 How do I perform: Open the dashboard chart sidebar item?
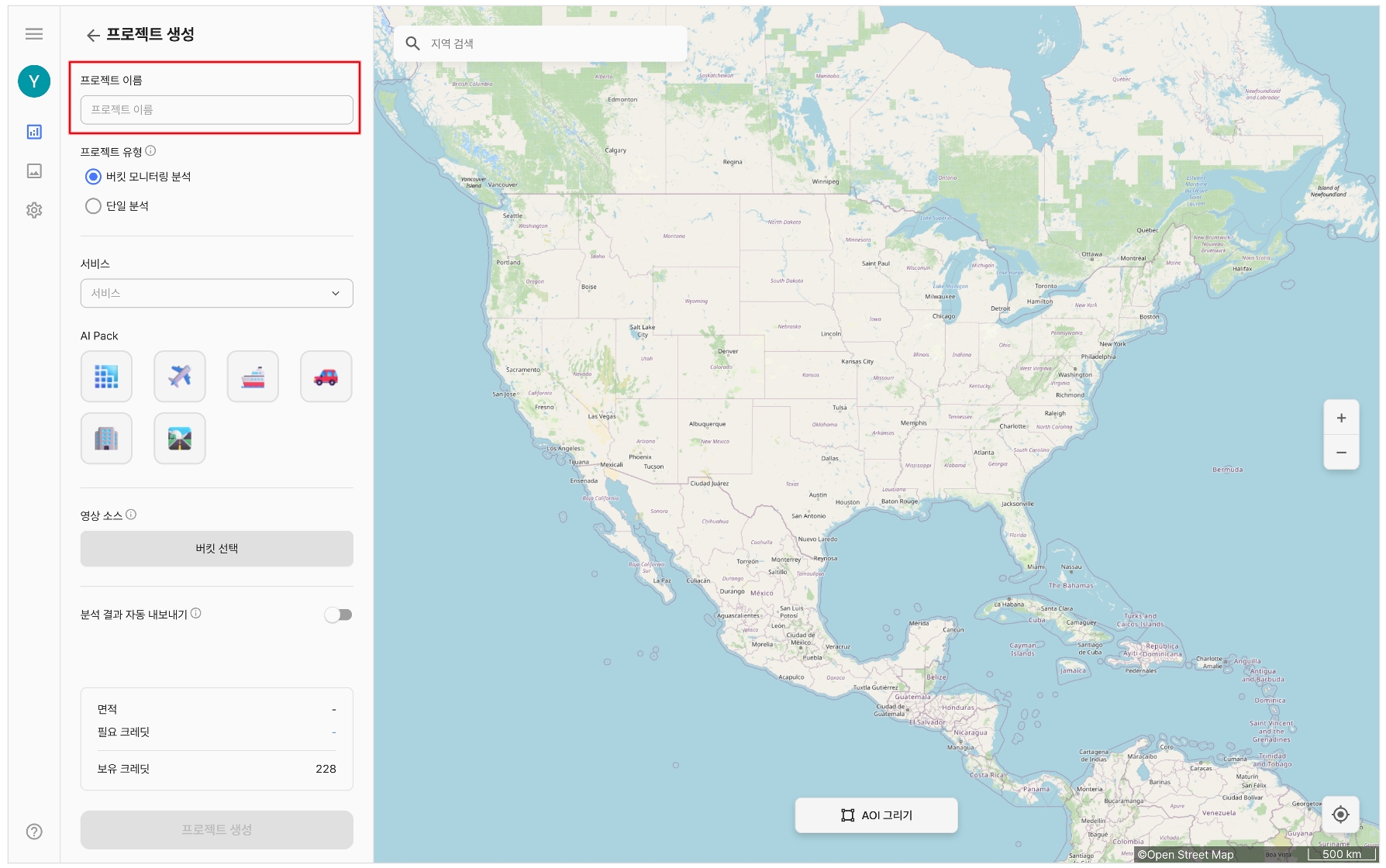tap(34, 132)
